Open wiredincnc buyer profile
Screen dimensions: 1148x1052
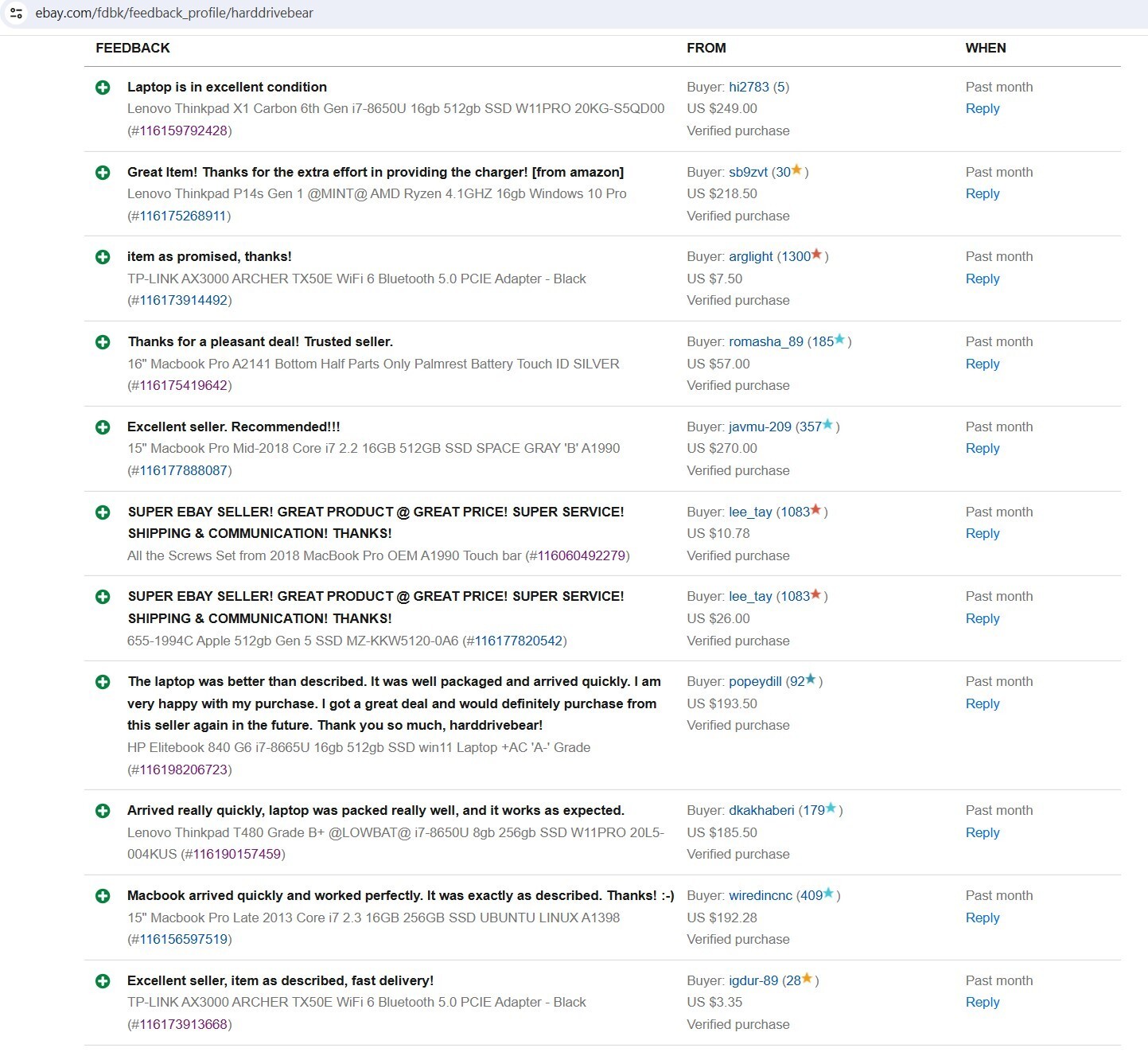pos(761,895)
